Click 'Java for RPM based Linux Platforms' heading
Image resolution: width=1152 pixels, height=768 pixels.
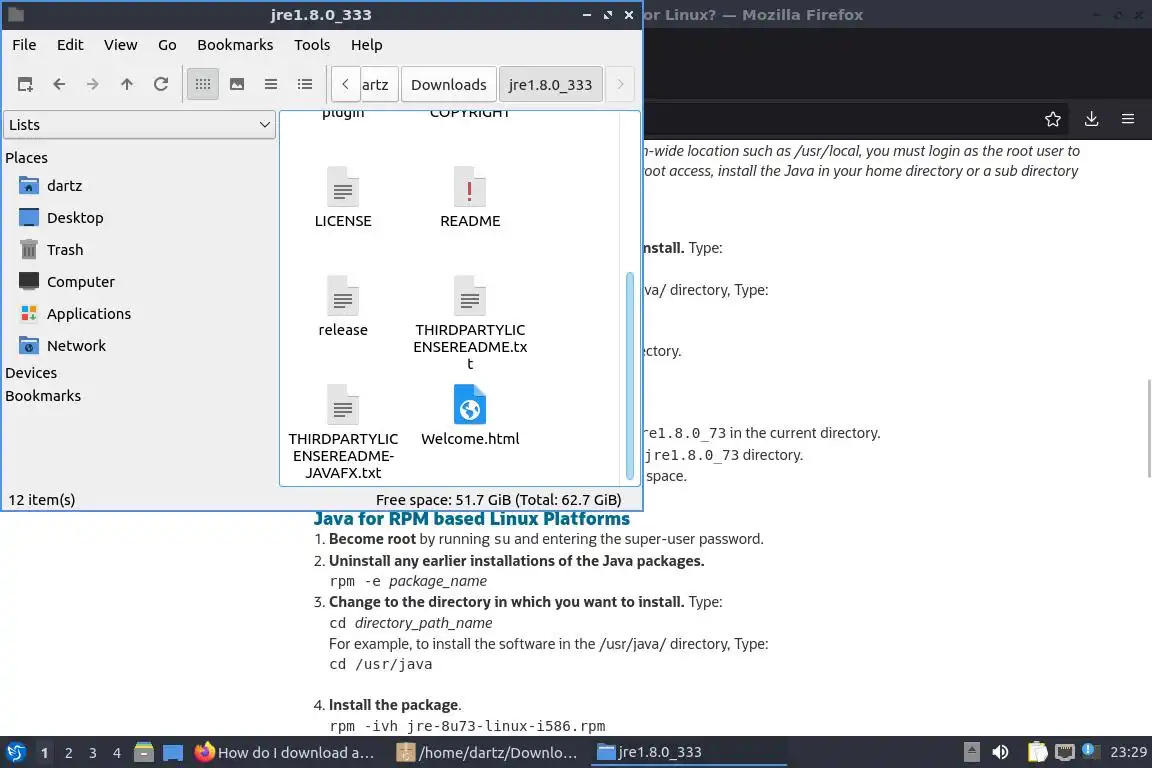coord(472,519)
